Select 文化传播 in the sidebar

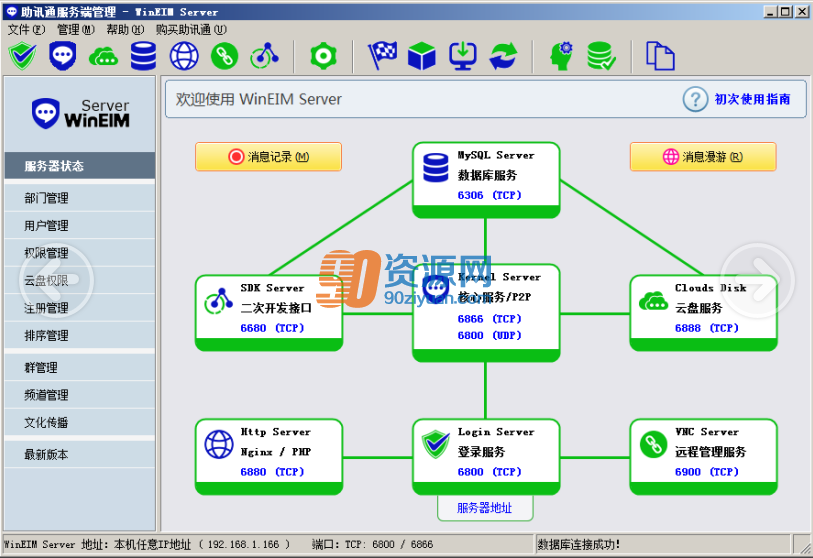(80, 422)
